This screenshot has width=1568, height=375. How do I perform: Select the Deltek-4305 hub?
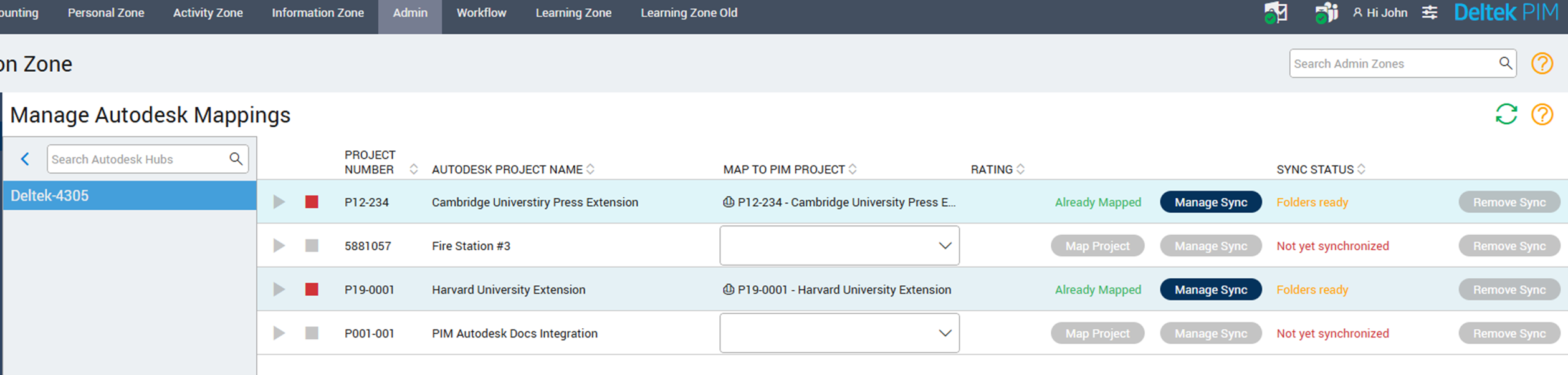[130, 196]
